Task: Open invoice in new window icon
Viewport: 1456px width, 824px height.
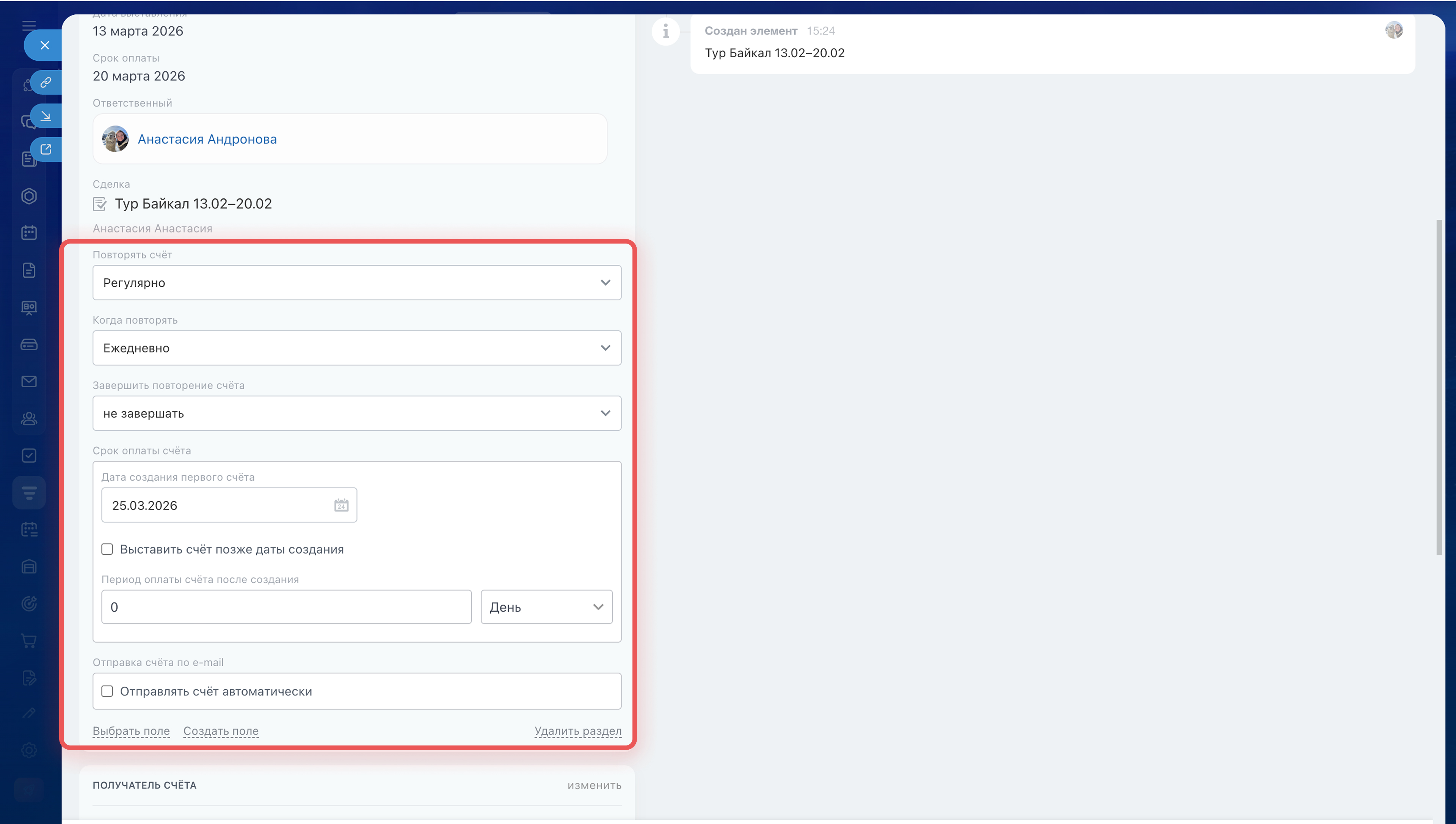Action: [46, 149]
